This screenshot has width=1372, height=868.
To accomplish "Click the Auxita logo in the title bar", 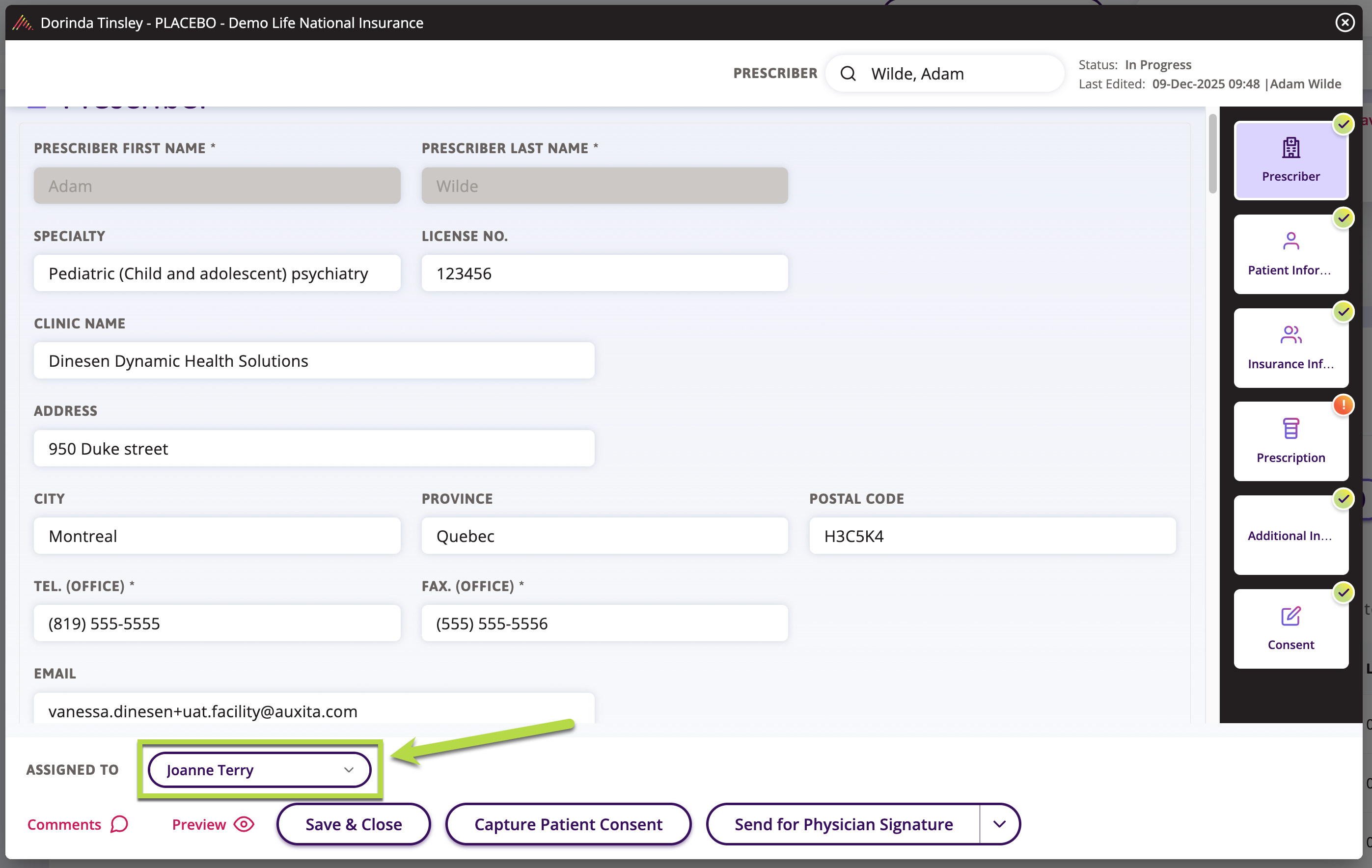I will tap(22, 22).
